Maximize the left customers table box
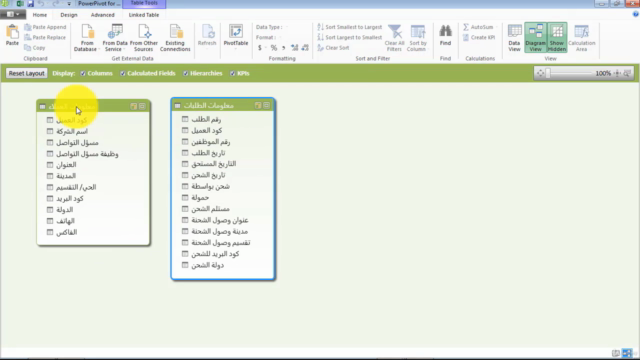 [142, 106]
